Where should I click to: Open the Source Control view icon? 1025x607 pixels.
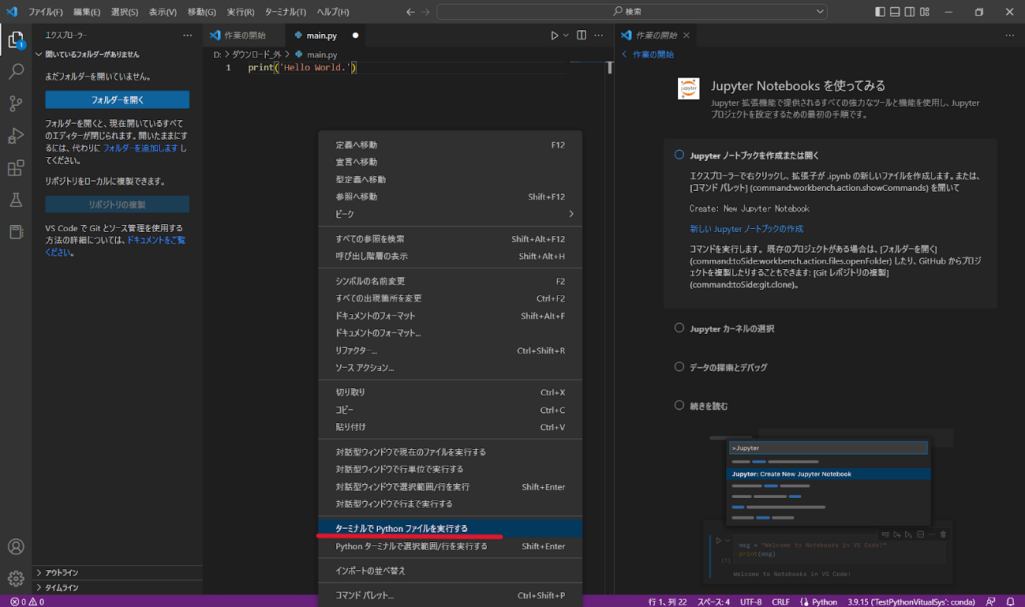(x=16, y=103)
